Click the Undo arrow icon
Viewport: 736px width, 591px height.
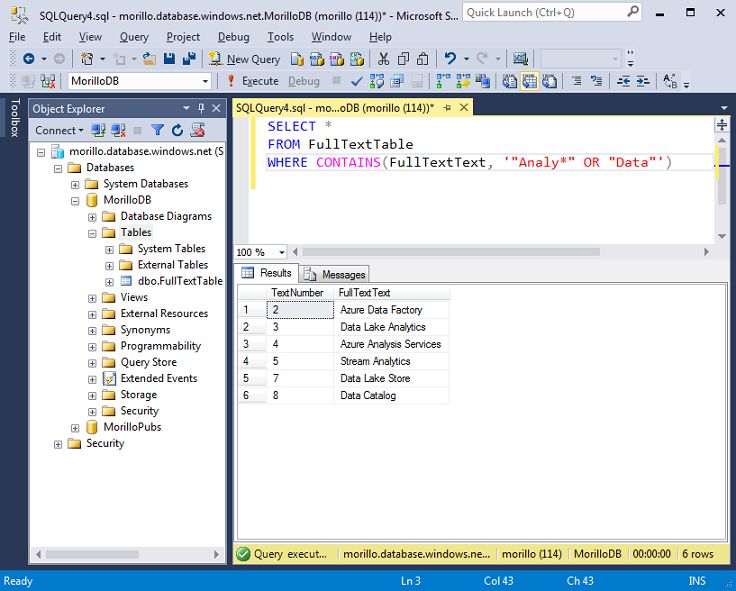point(450,59)
